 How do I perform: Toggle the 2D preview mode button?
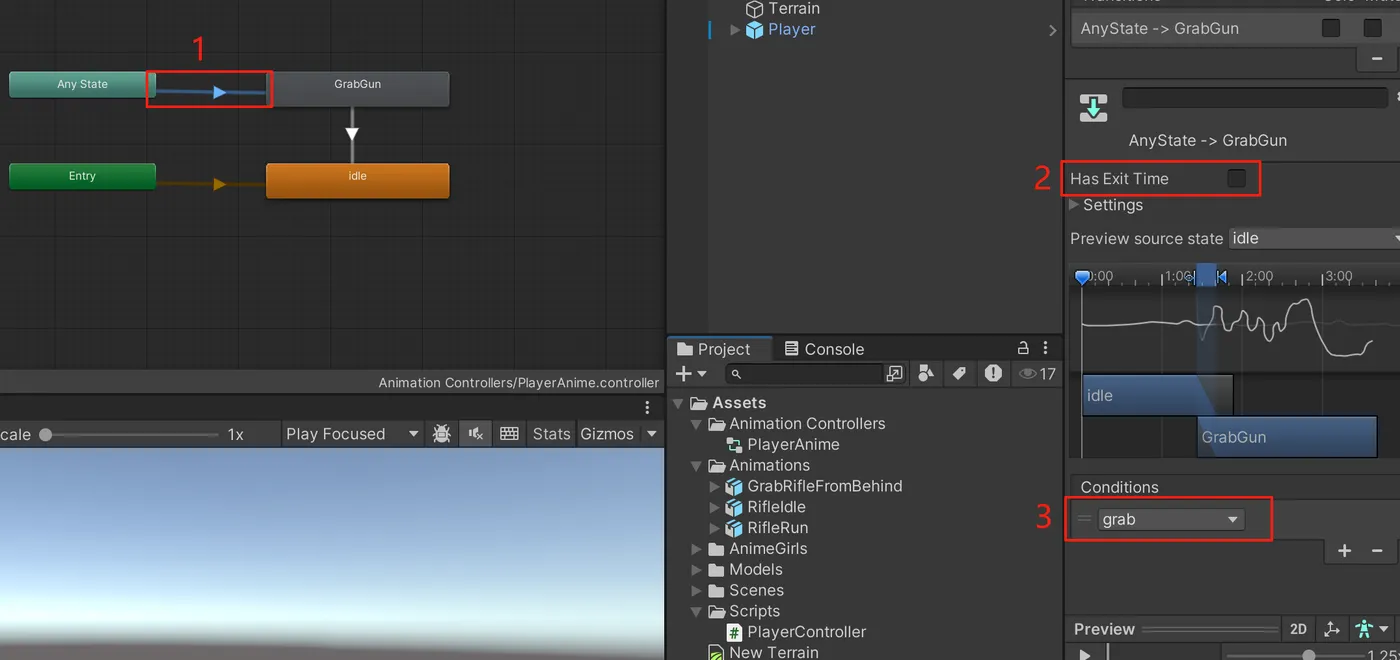pyautogui.click(x=1298, y=629)
